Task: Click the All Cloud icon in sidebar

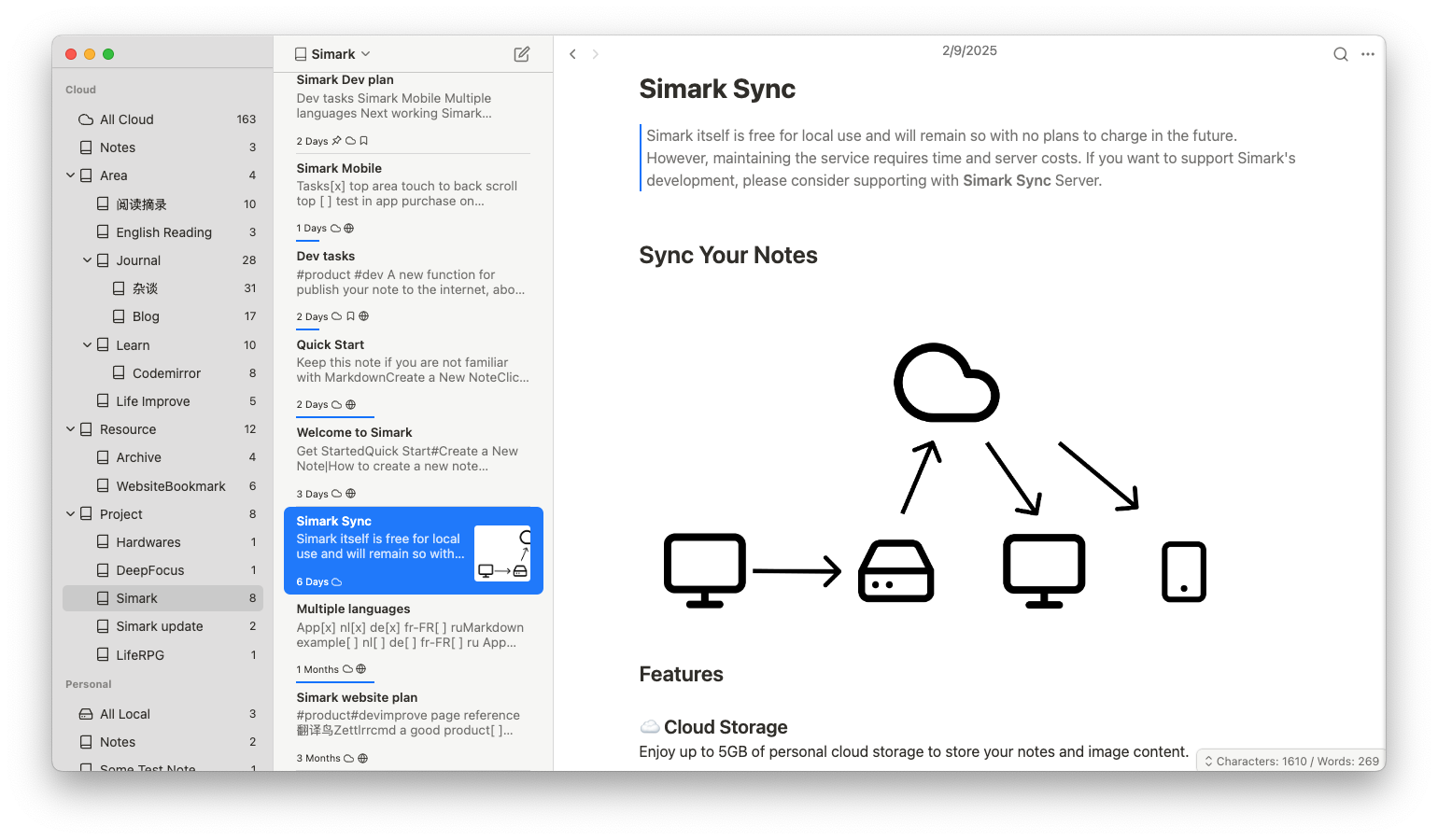Action: pyautogui.click(x=86, y=119)
